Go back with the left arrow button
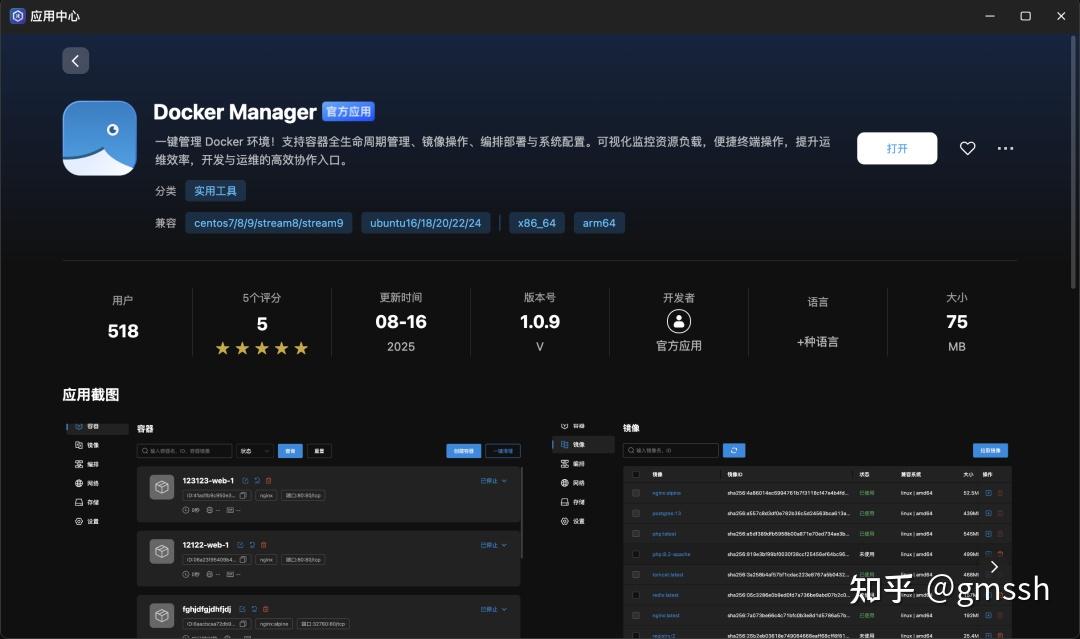 point(76,61)
